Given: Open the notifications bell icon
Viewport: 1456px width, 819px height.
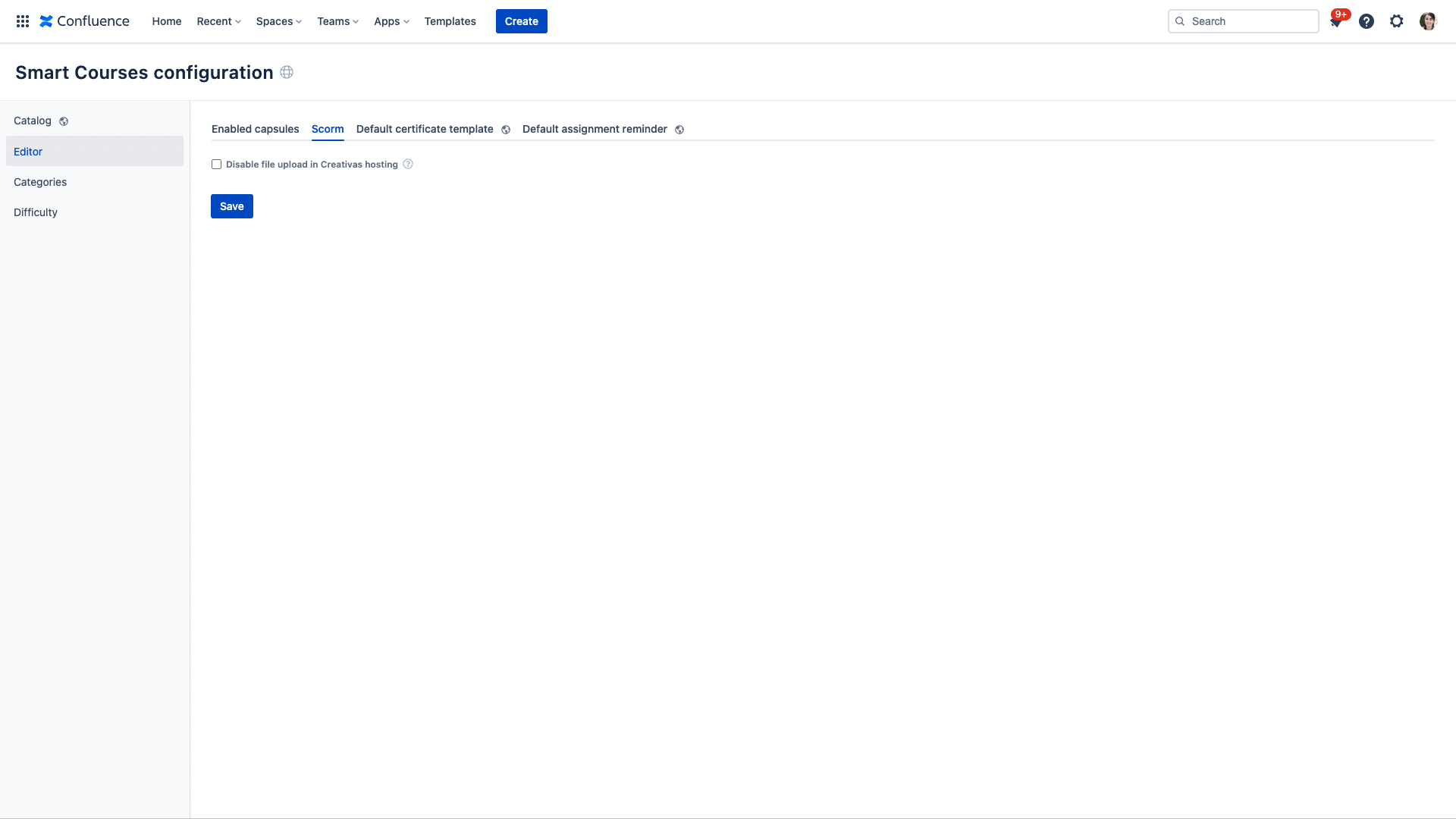Looking at the screenshot, I should pos(1336,21).
